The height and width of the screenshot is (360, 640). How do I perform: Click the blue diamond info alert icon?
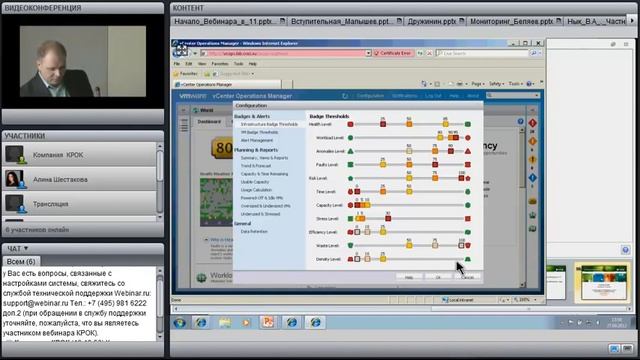coord(532,178)
